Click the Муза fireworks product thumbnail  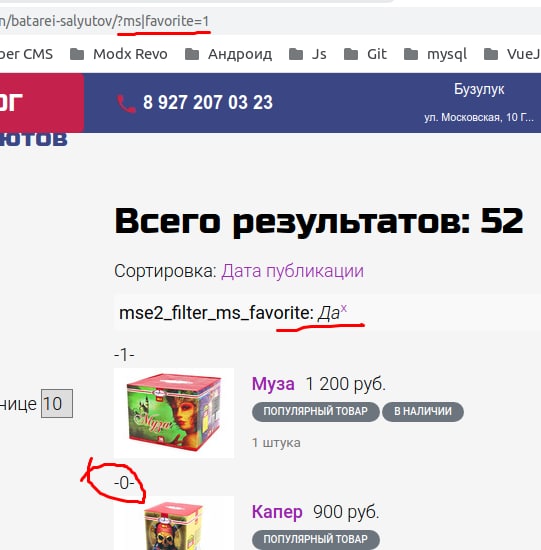click(x=174, y=413)
